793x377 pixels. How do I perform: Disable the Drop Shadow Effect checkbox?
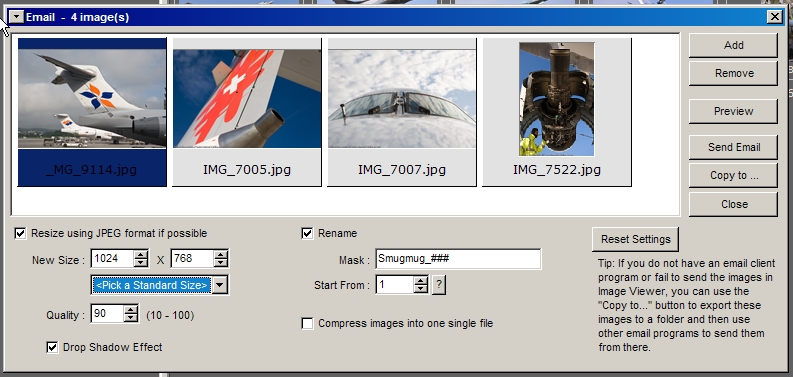(52, 347)
